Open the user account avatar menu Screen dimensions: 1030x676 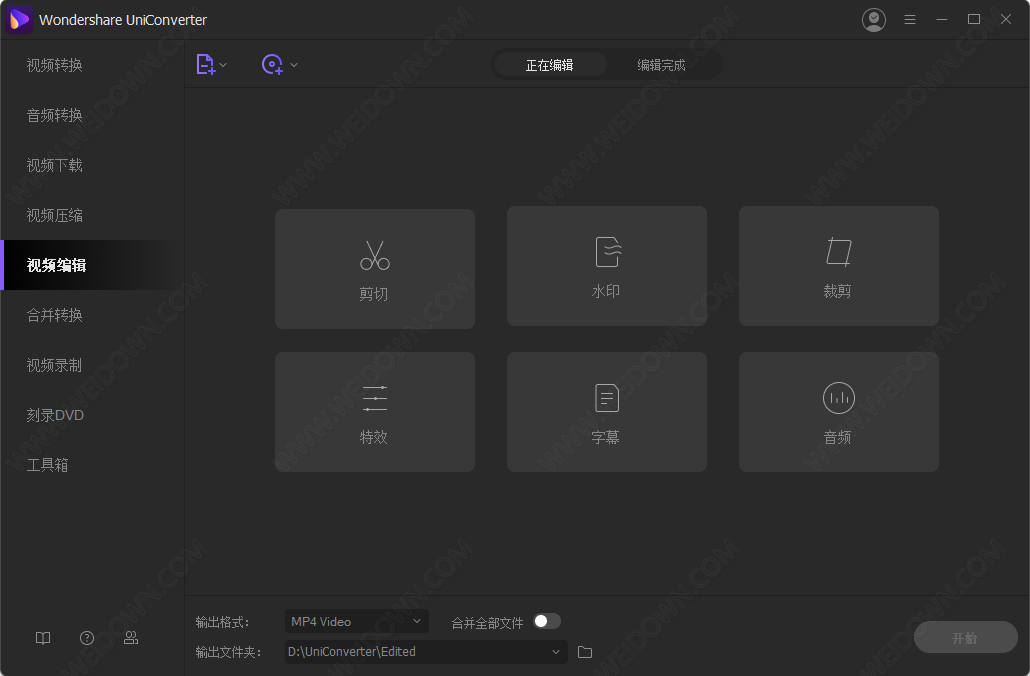pyautogui.click(x=873, y=19)
